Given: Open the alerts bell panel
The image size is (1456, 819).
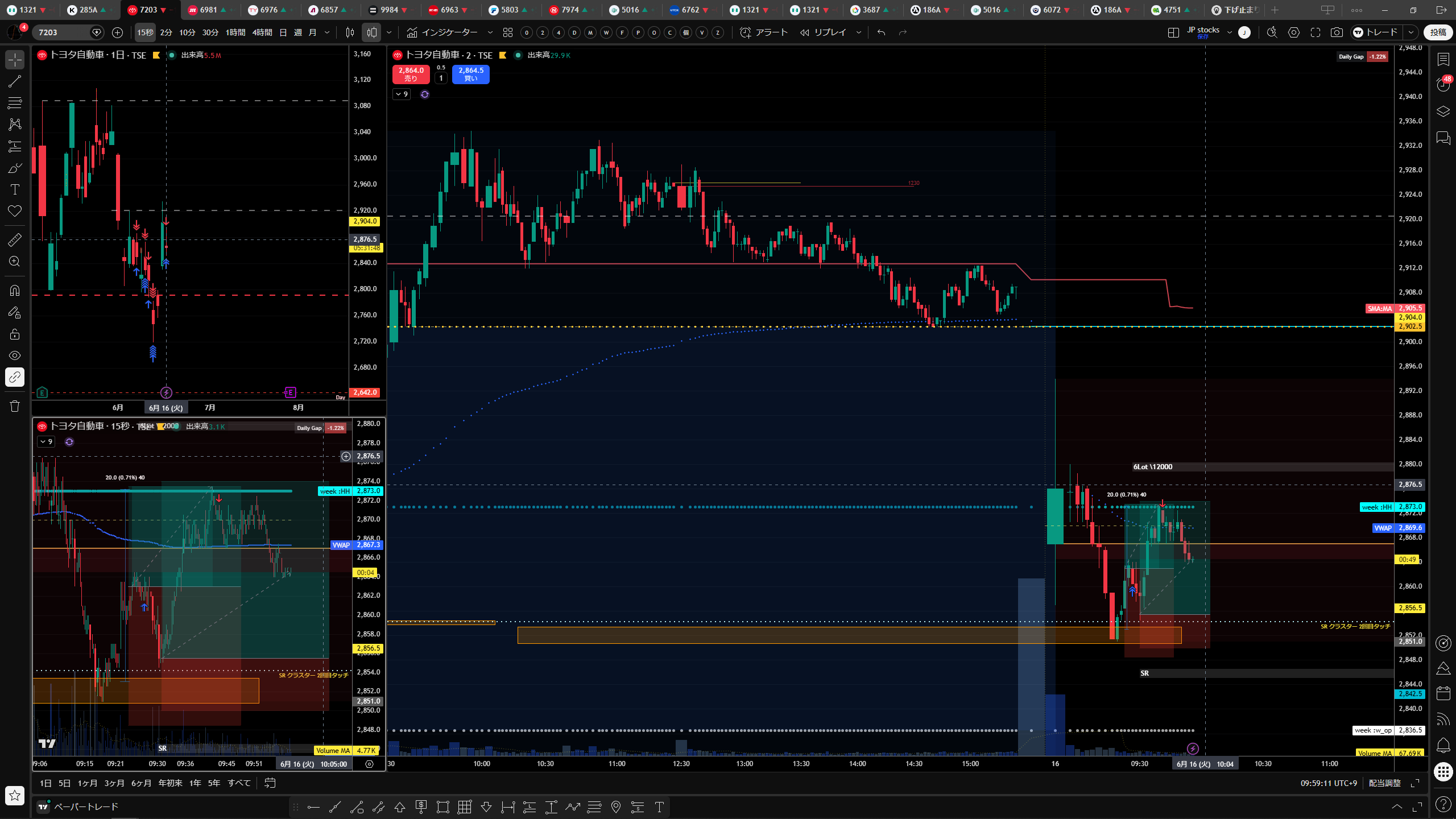Looking at the screenshot, I should click(1443, 745).
